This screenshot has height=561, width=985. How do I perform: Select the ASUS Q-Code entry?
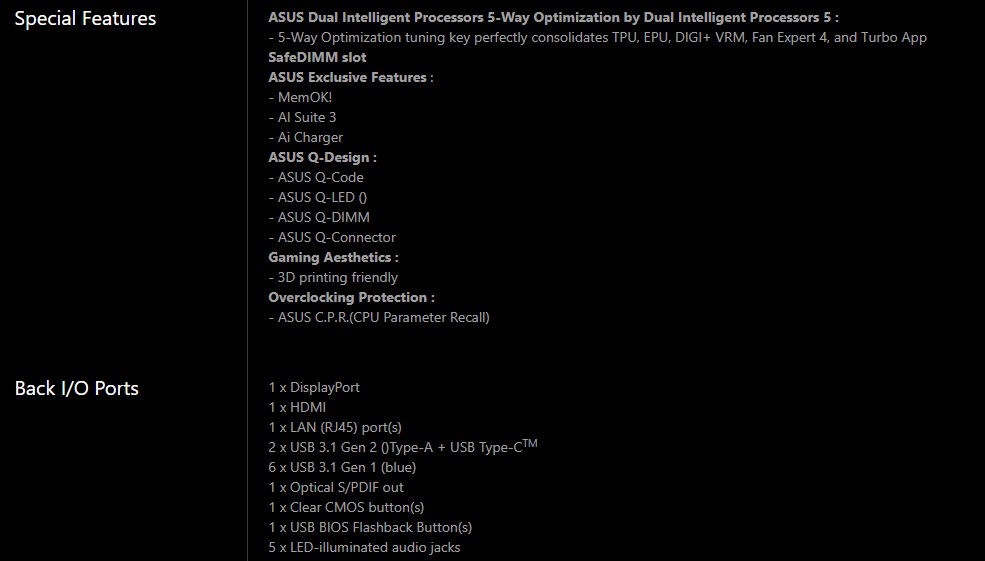pyautogui.click(x=316, y=177)
